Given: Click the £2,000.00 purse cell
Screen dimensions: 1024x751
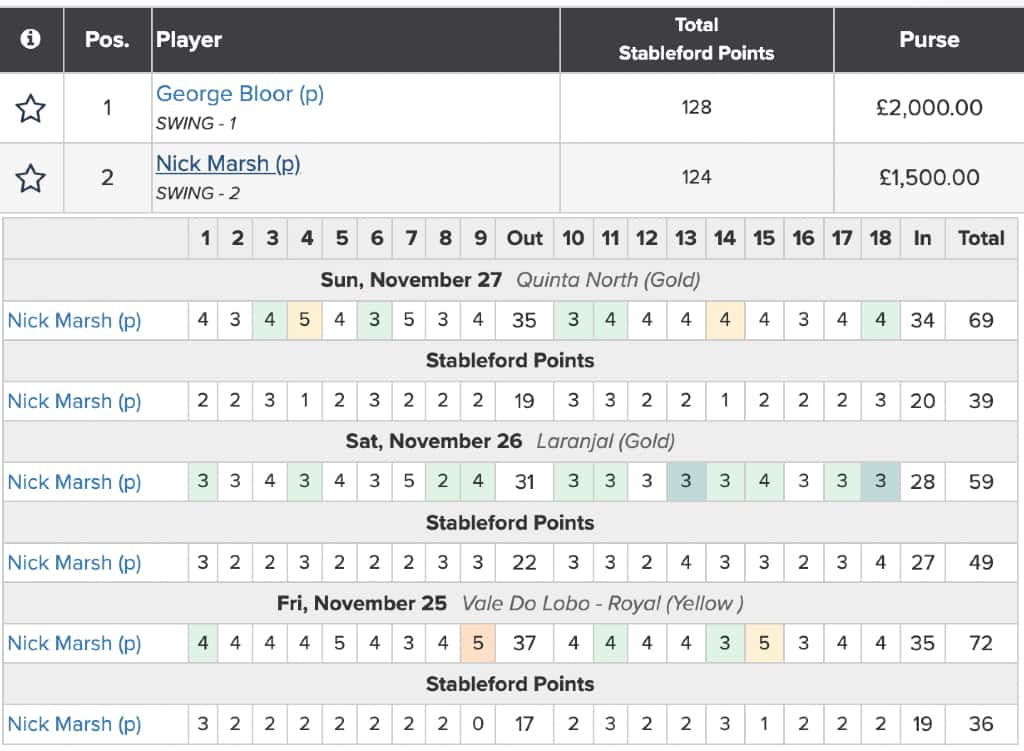Looking at the screenshot, I should (929, 108).
